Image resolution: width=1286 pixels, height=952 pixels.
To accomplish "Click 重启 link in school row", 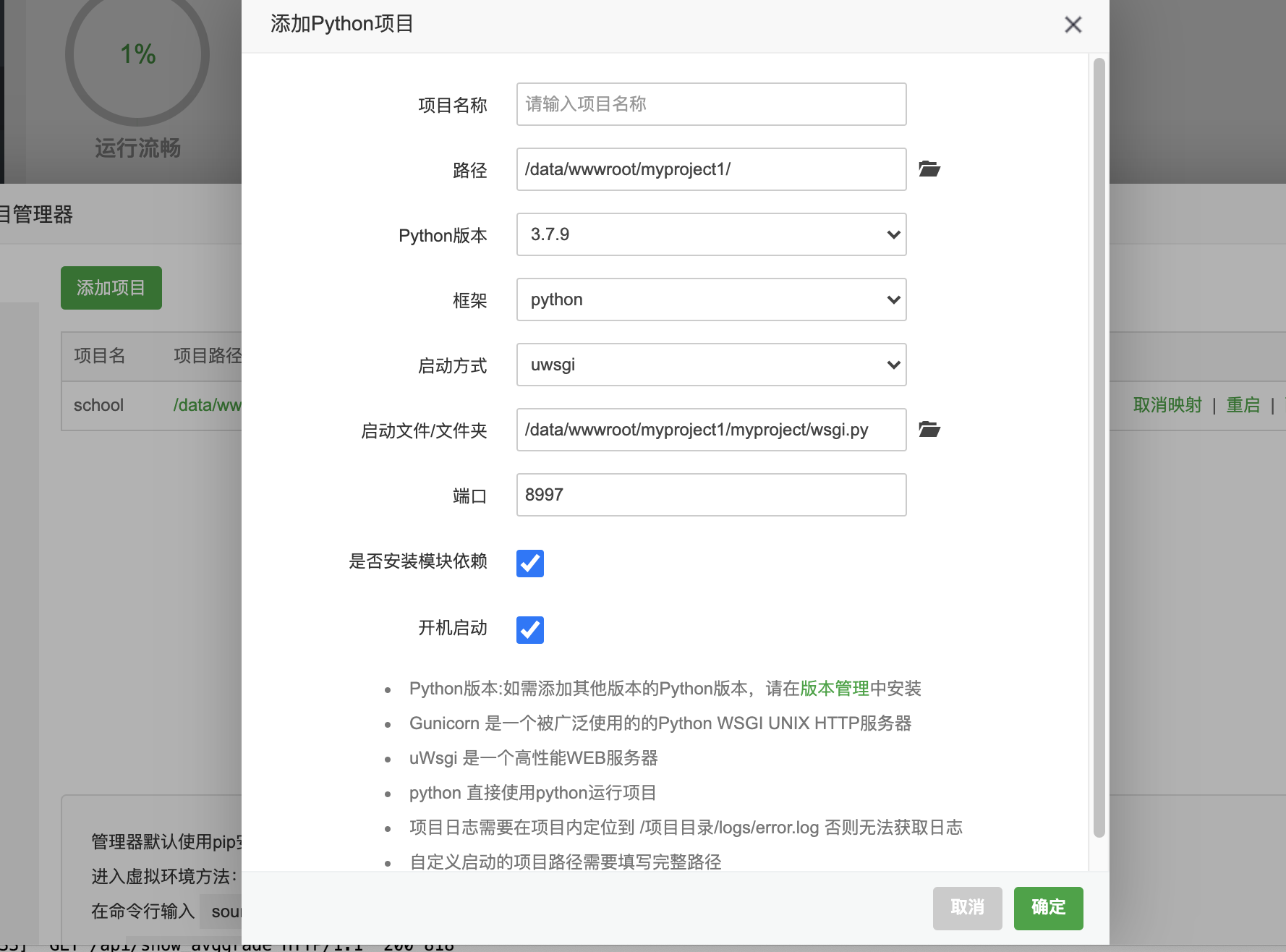I will click(x=1243, y=405).
